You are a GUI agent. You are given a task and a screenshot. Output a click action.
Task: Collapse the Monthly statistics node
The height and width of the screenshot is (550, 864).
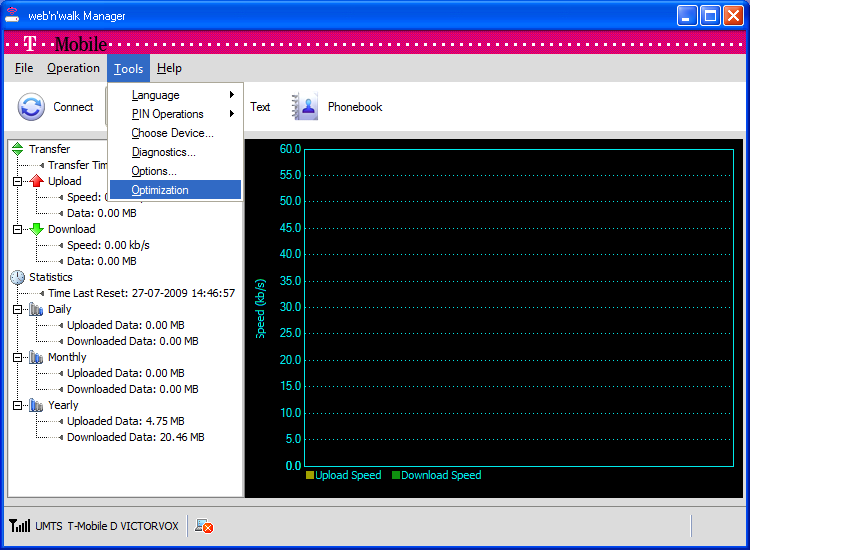tap(18, 358)
